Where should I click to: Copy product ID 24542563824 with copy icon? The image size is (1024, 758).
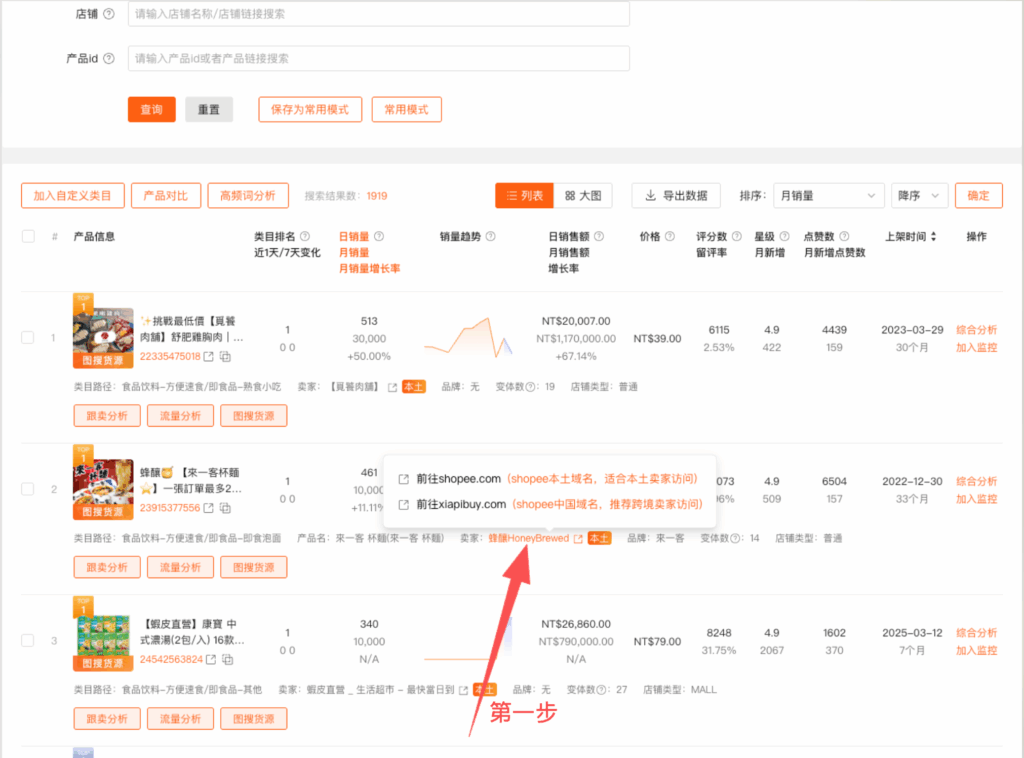[x=226, y=660]
